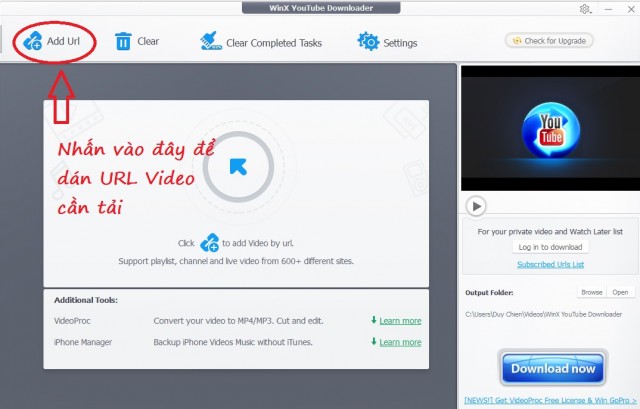Open the Settings toolbar label

(x=400, y=43)
